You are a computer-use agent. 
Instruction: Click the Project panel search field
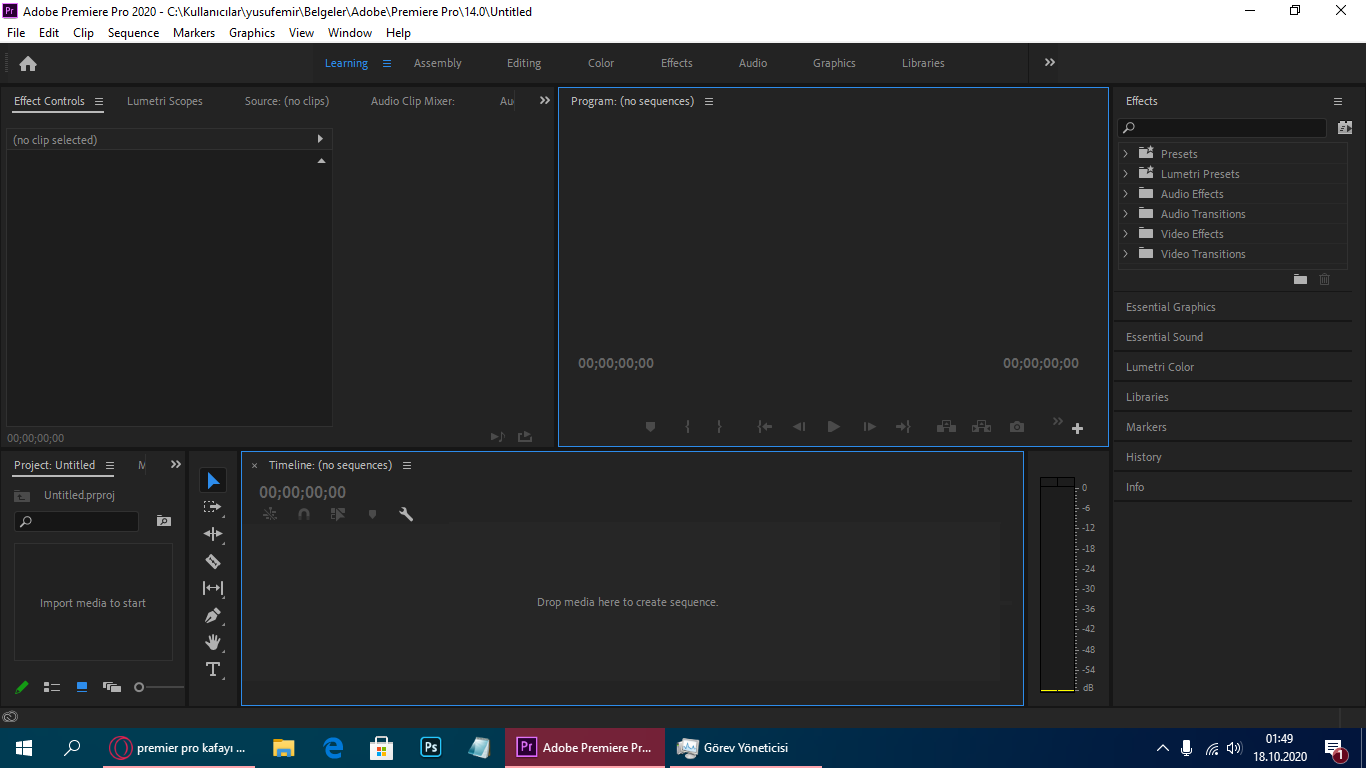[76, 521]
